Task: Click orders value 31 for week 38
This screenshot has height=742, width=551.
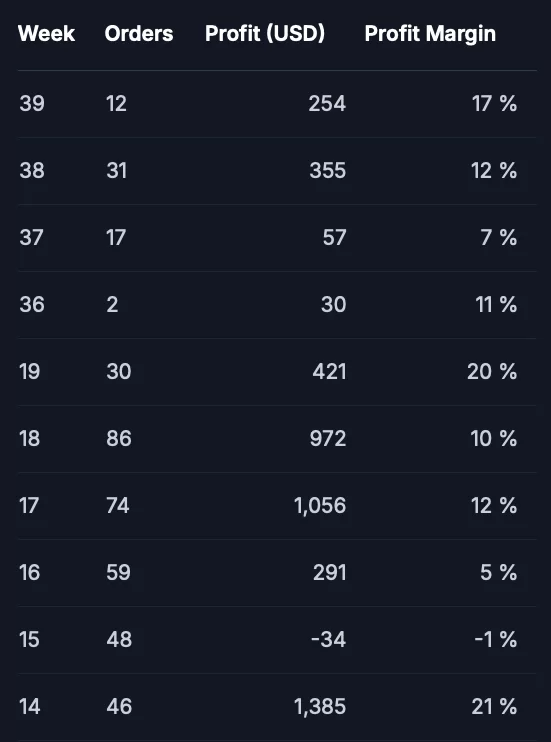Action: 116,171
